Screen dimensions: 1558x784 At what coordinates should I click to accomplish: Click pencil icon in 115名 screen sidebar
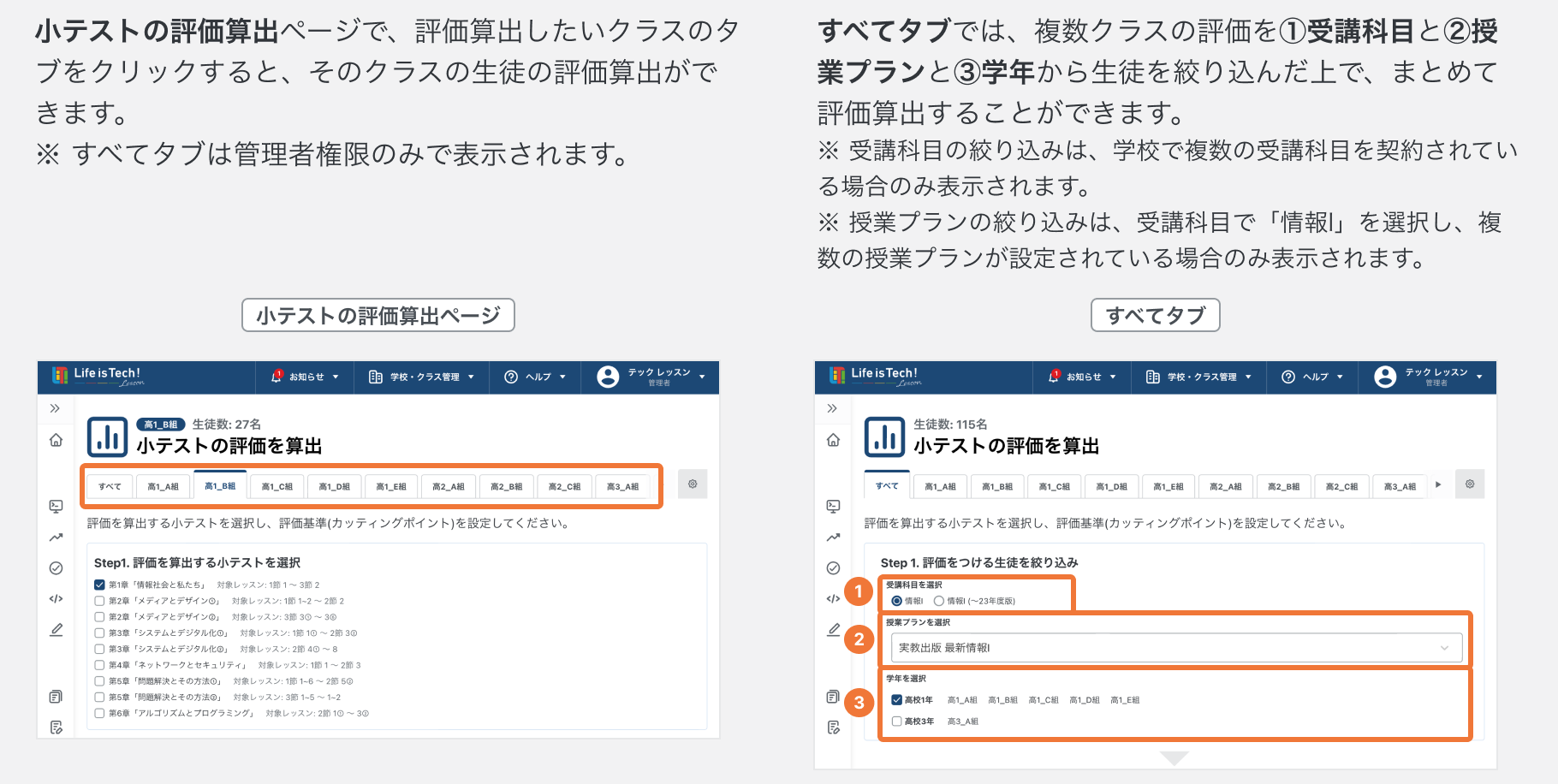[x=833, y=630]
